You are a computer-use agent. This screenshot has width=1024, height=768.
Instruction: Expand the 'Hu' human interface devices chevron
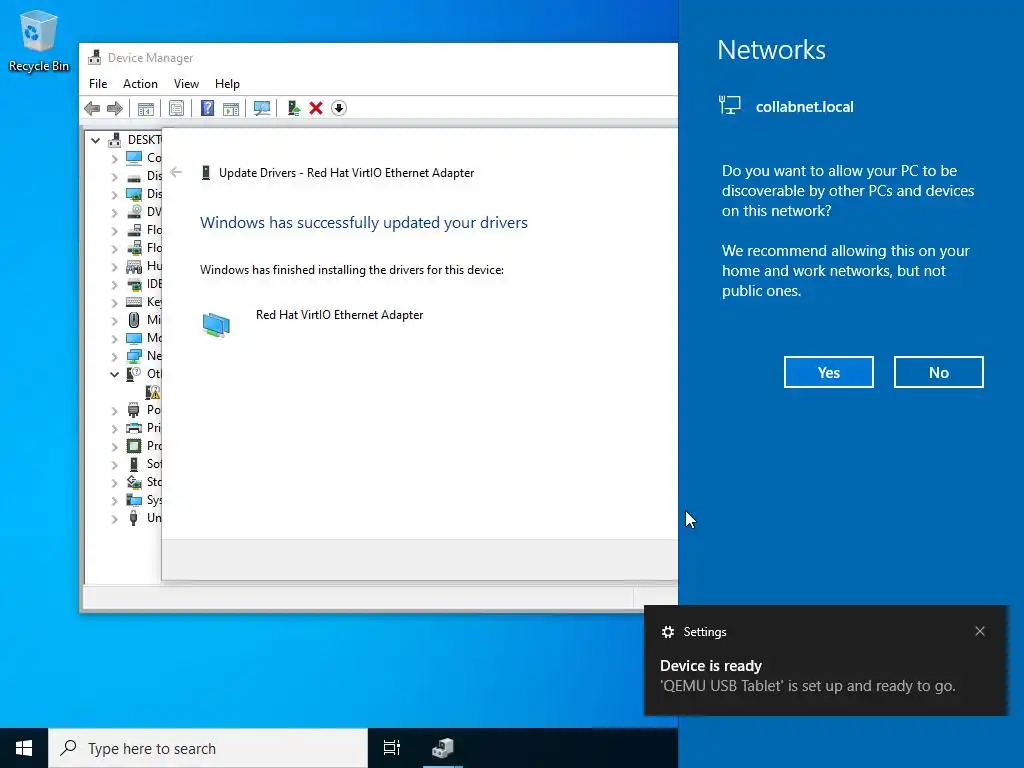click(x=114, y=266)
